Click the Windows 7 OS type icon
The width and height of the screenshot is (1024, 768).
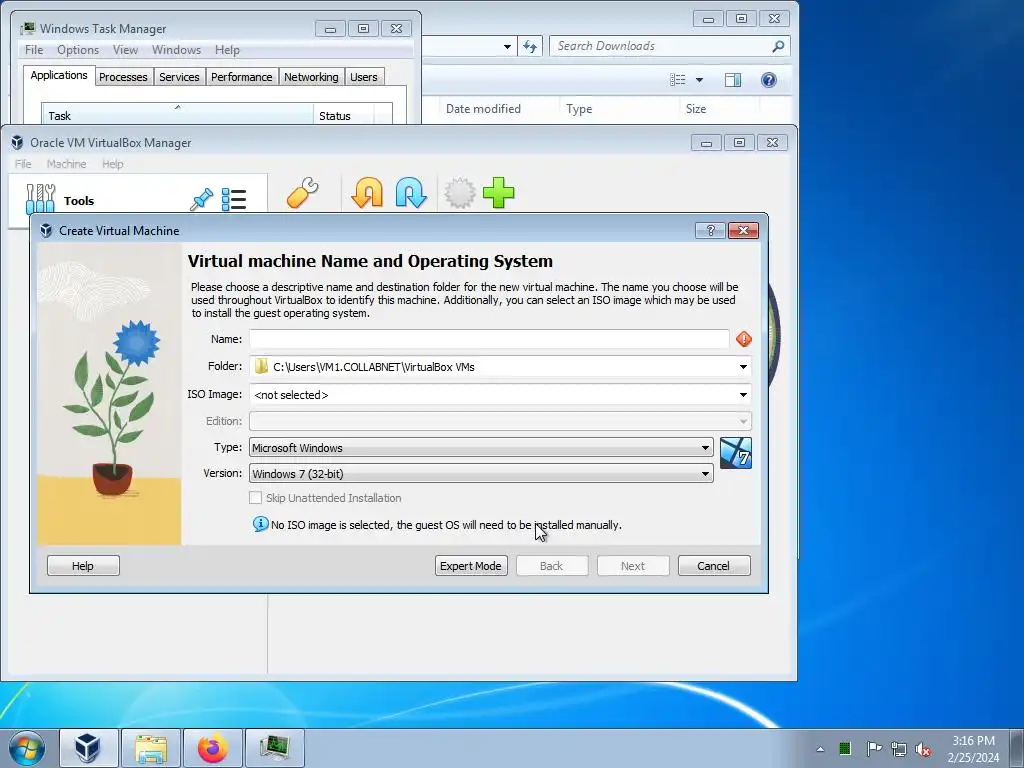click(x=736, y=453)
